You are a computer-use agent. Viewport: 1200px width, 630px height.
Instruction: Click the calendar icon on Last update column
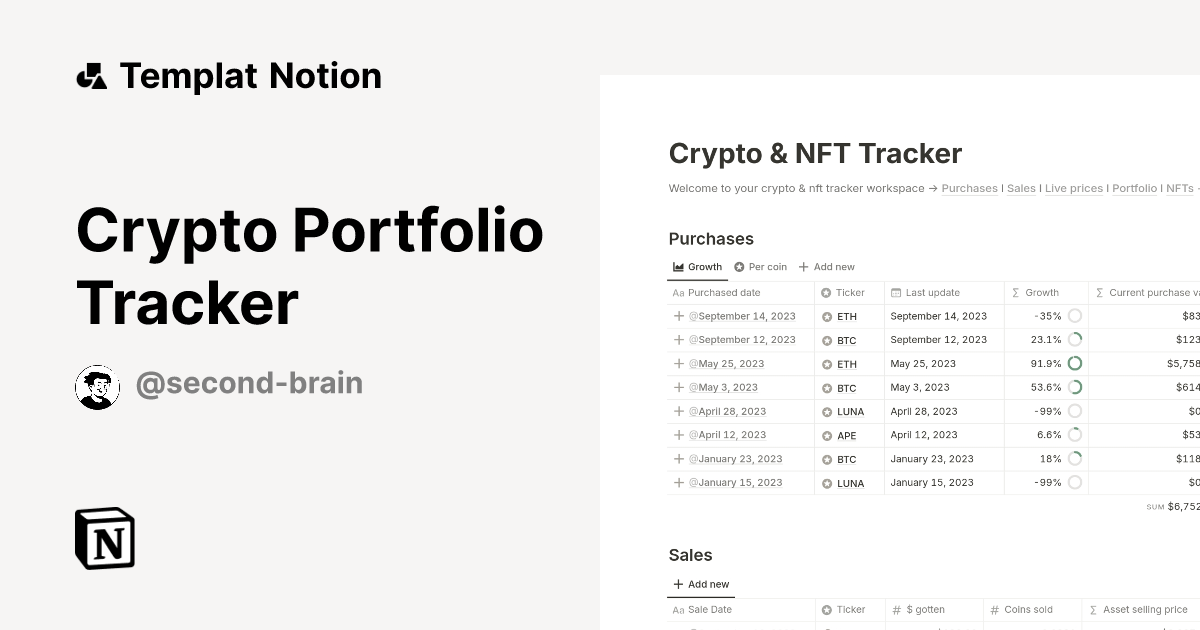pyautogui.click(x=898, y=292)
